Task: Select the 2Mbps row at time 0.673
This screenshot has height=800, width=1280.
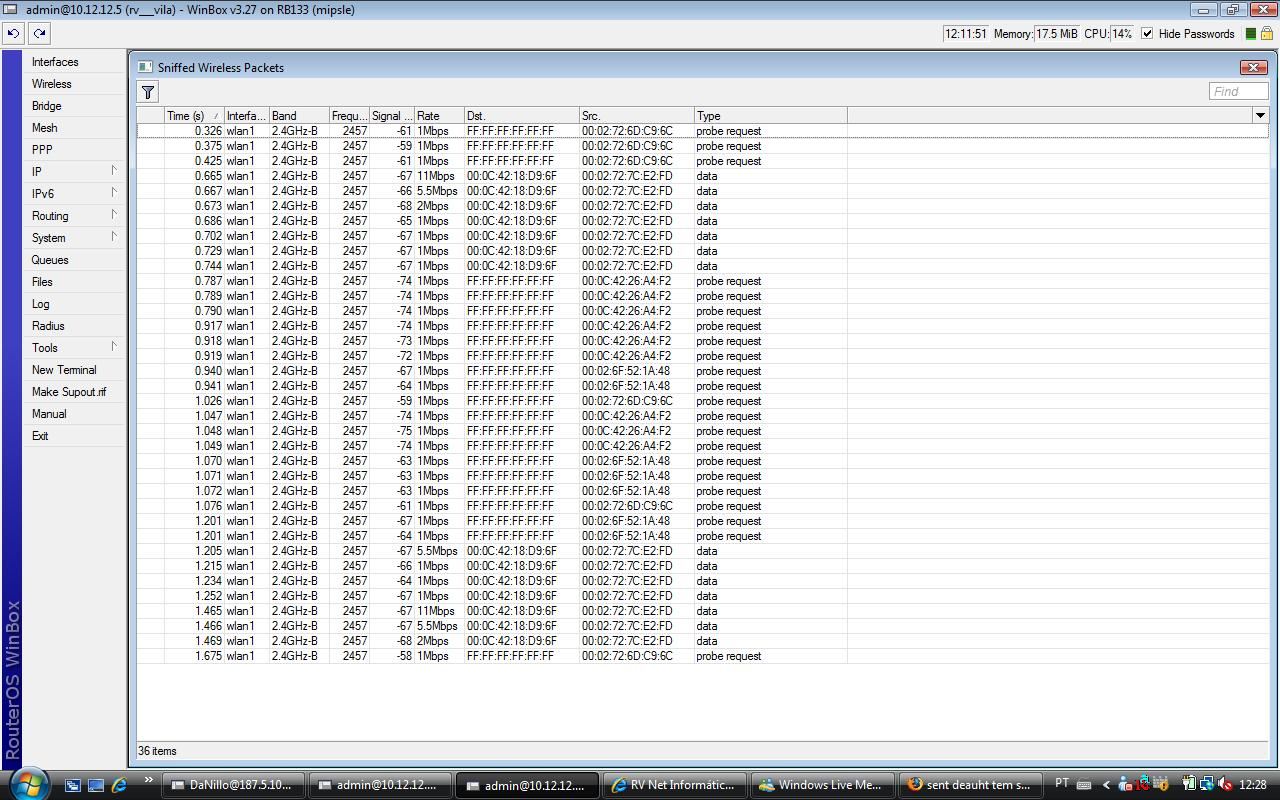Action: pyautogui.click(x=702, y=206)
